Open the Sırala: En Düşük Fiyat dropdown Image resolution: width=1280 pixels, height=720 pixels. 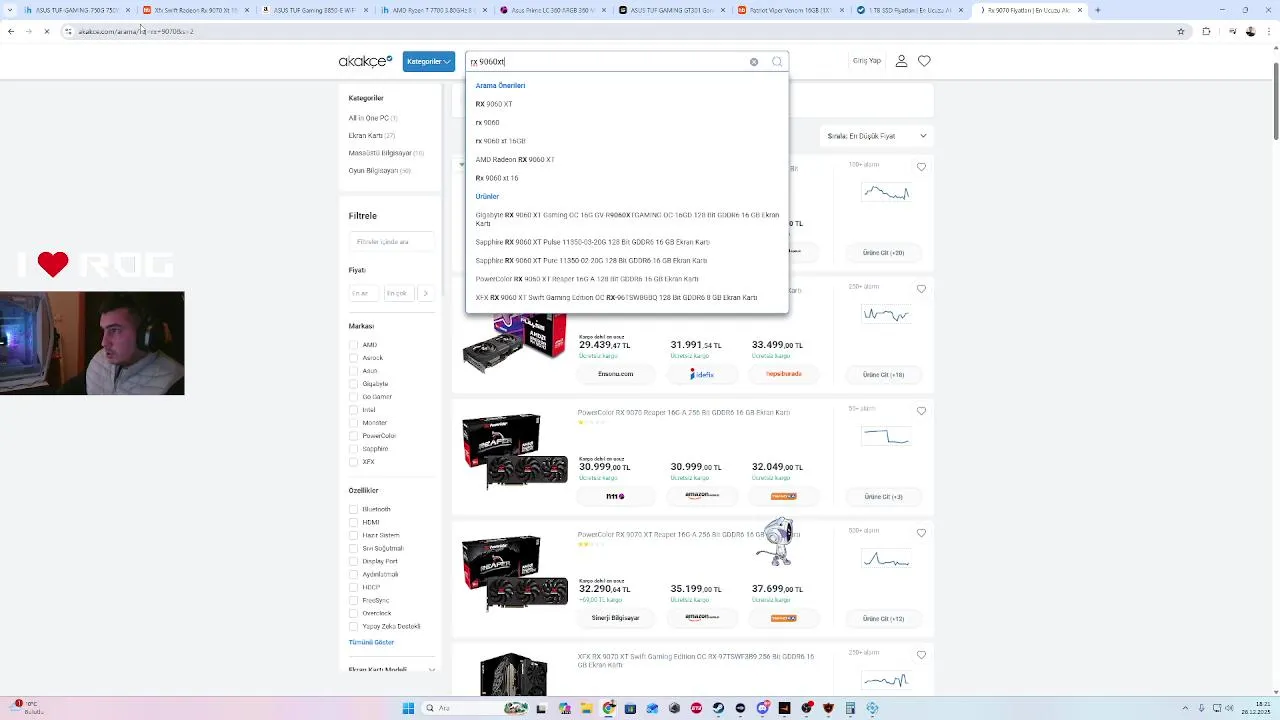(x=877, y=136)
